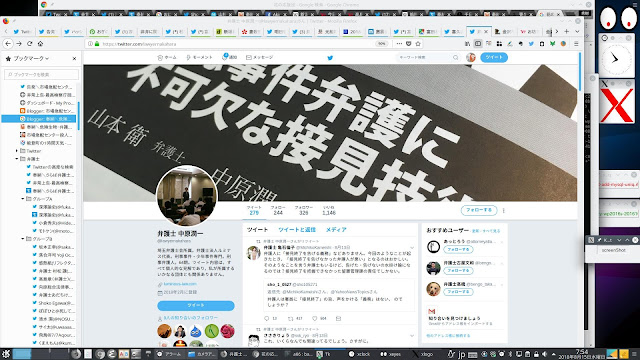Open new tab with plus button
This screenshot has width=640, height=360.
pyautogui.click(x=567, y=31)
